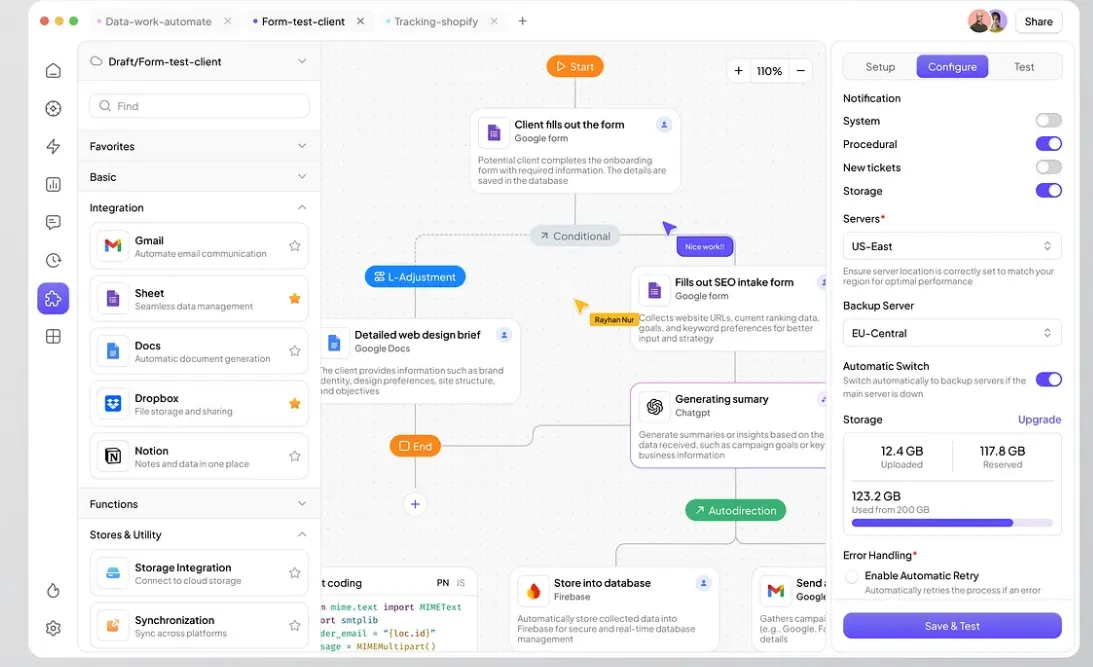Collapse the Integration section
Viewport: 1093px width, 667px height.
tap(199, 208)
